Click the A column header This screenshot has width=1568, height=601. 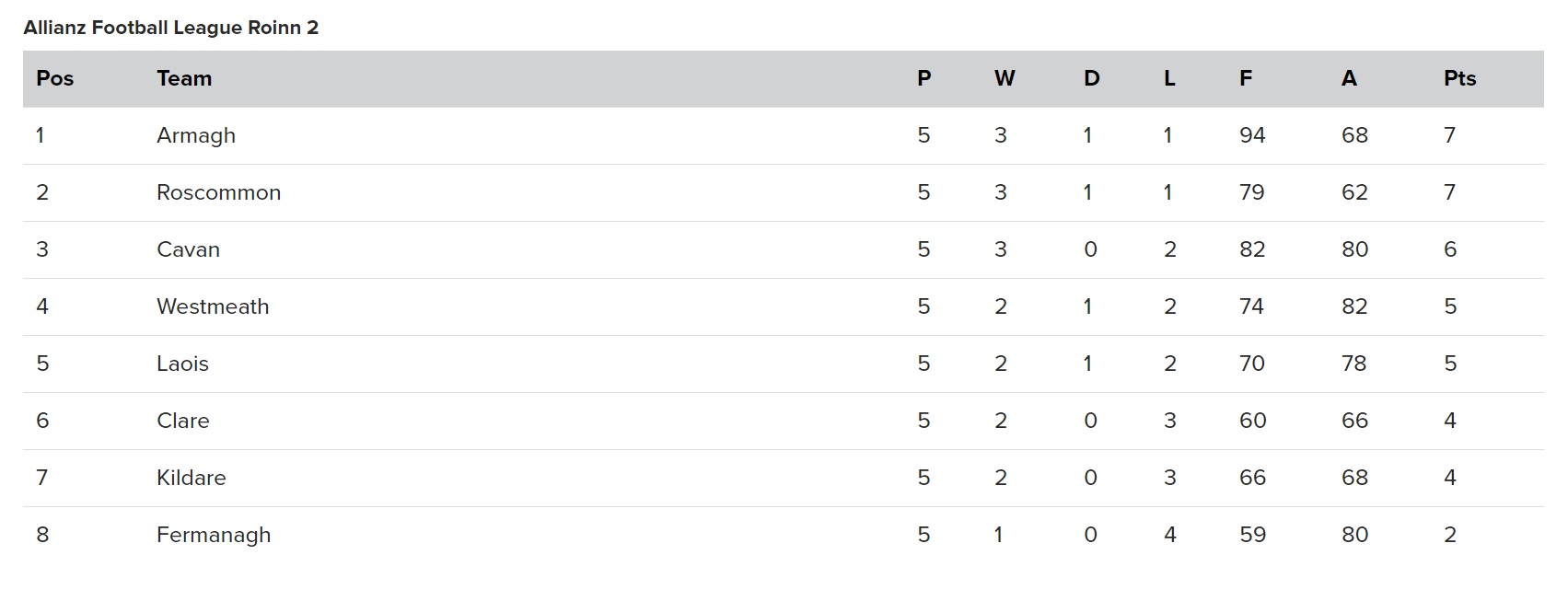pos(1349,78)
